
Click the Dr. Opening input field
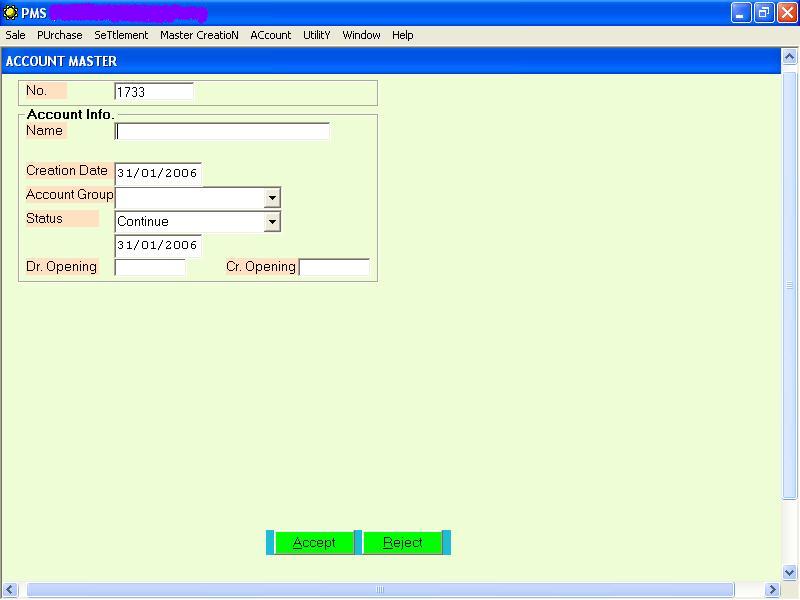(150, 267)
